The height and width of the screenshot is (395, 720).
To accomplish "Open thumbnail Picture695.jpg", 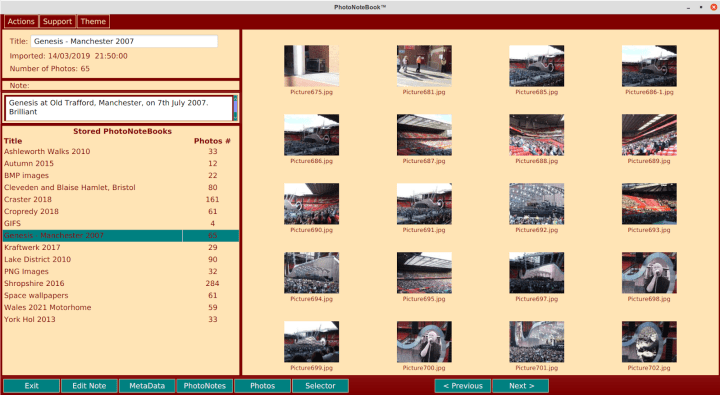I will [424, 272].
